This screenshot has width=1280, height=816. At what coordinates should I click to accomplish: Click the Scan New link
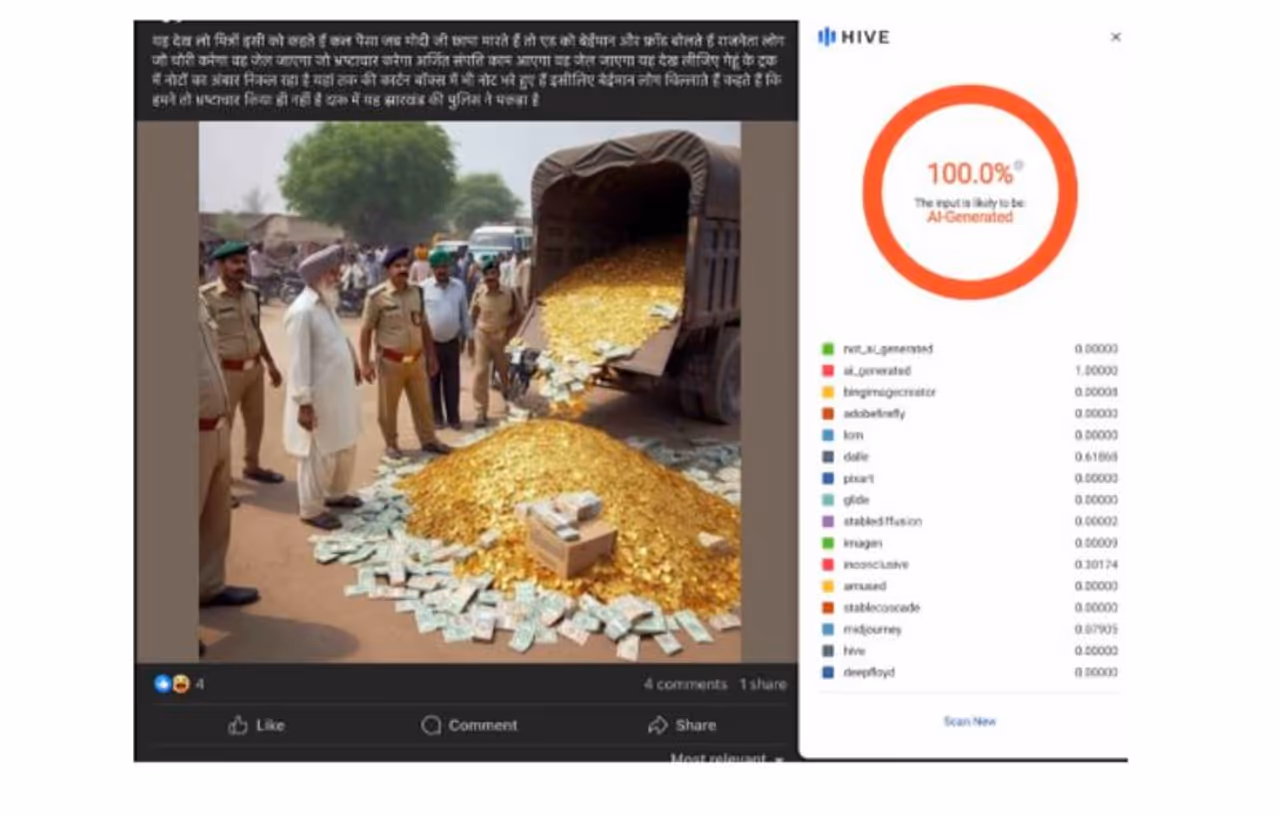(969, 721)
